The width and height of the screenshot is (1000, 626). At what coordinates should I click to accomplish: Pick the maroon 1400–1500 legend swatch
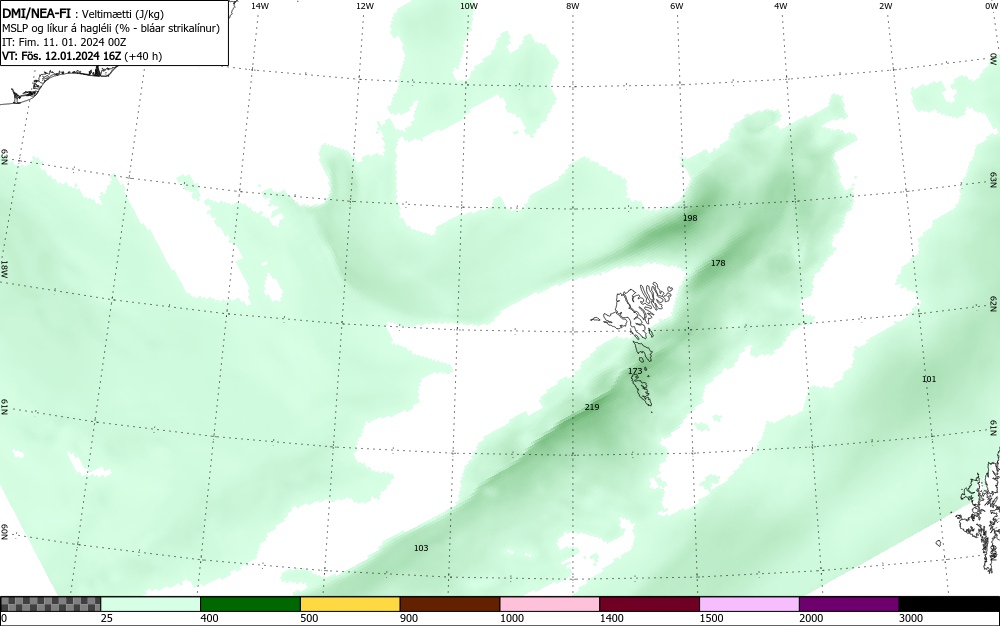click(649, 604)
